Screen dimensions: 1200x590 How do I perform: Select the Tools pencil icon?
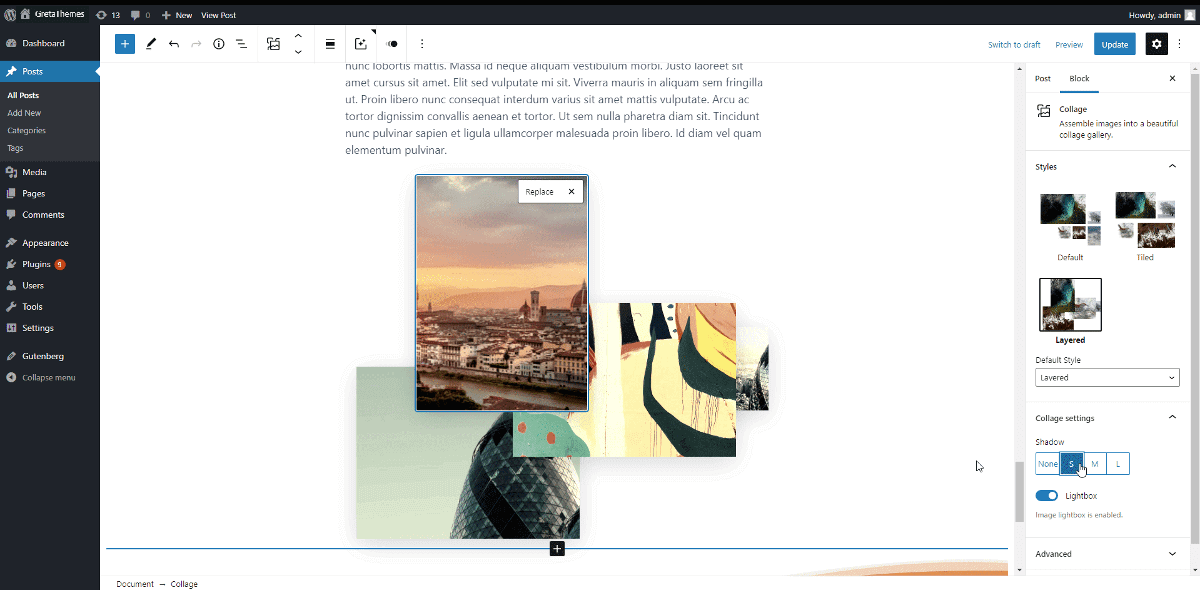pos(151,44)
